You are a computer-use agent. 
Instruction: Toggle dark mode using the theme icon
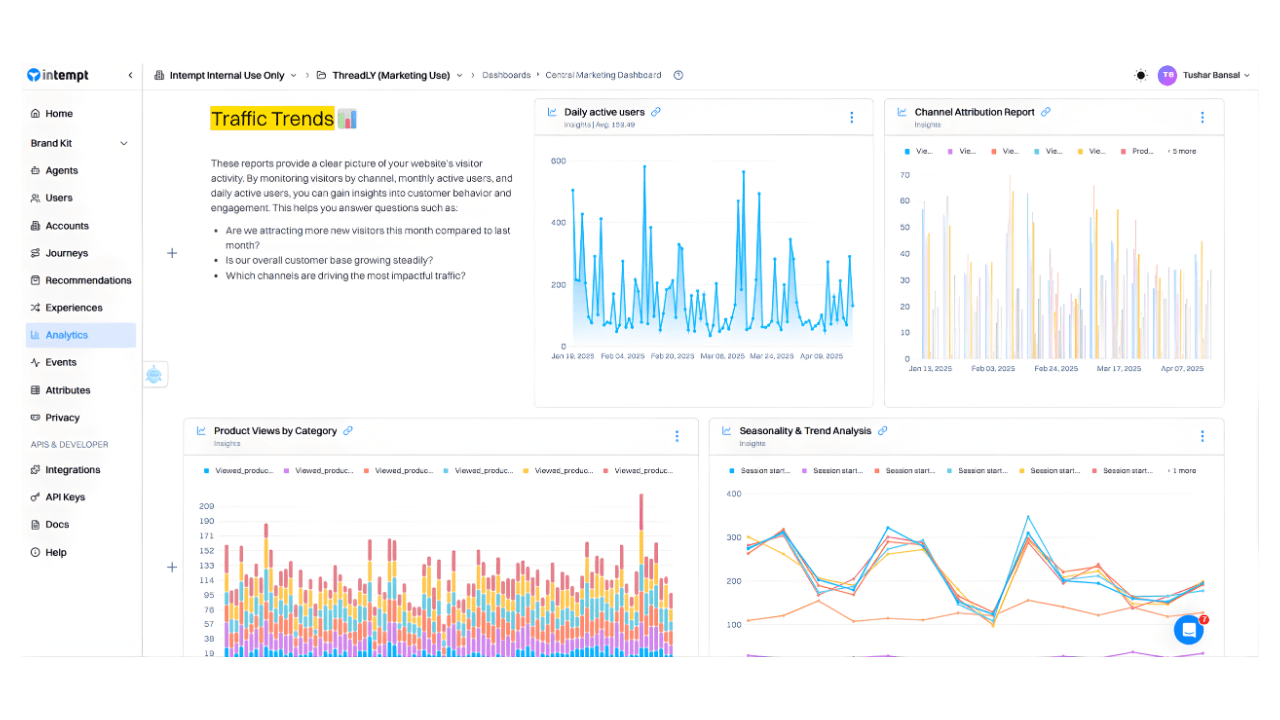1140,75
